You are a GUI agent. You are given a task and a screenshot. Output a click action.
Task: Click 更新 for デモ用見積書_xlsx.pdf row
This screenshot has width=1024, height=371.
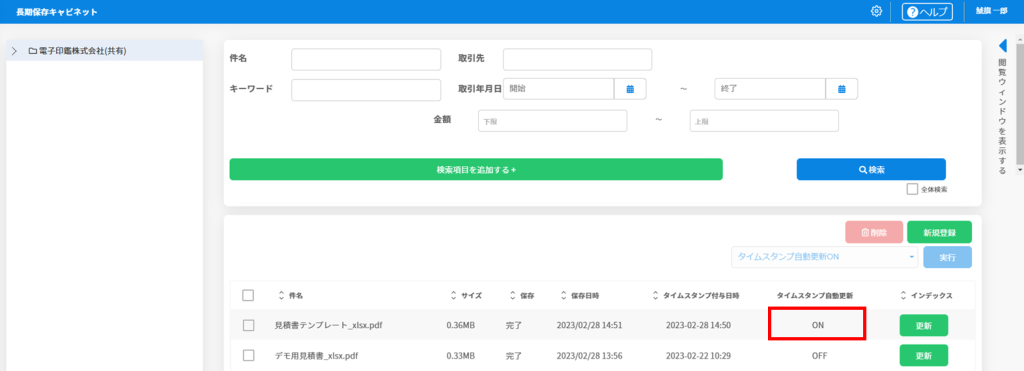(923, 356)
